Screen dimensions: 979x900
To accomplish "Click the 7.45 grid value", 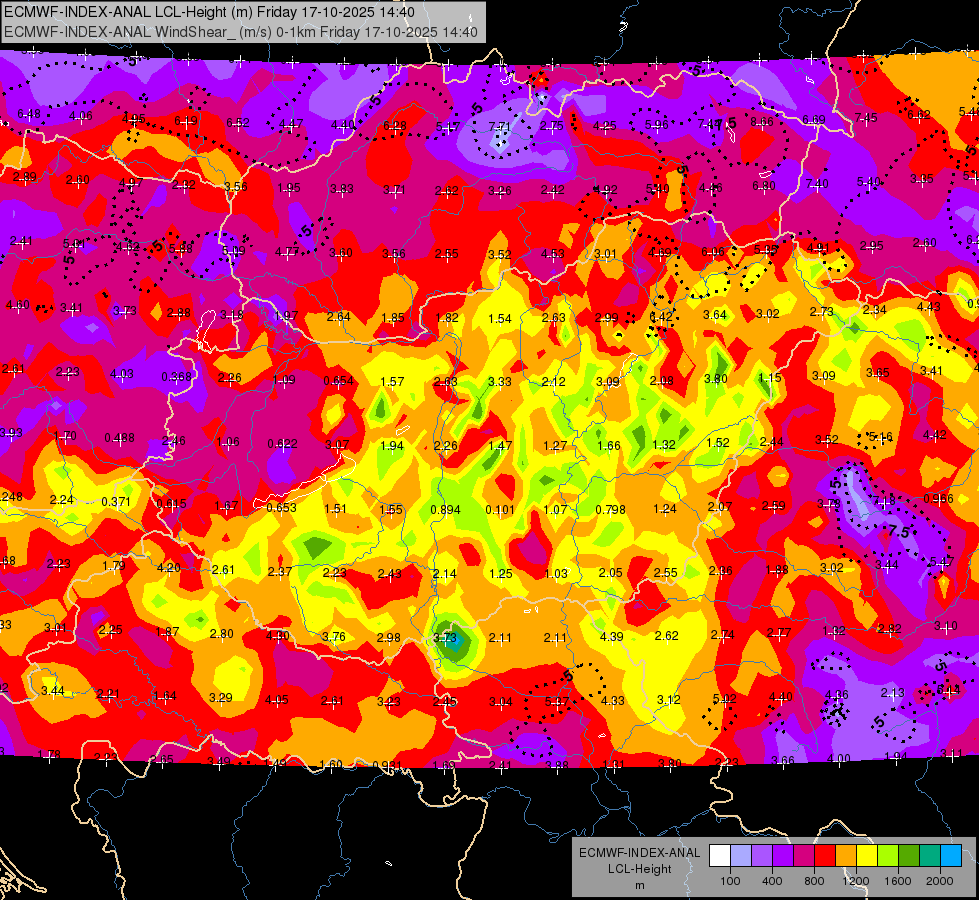I will [x=866, y=117].
